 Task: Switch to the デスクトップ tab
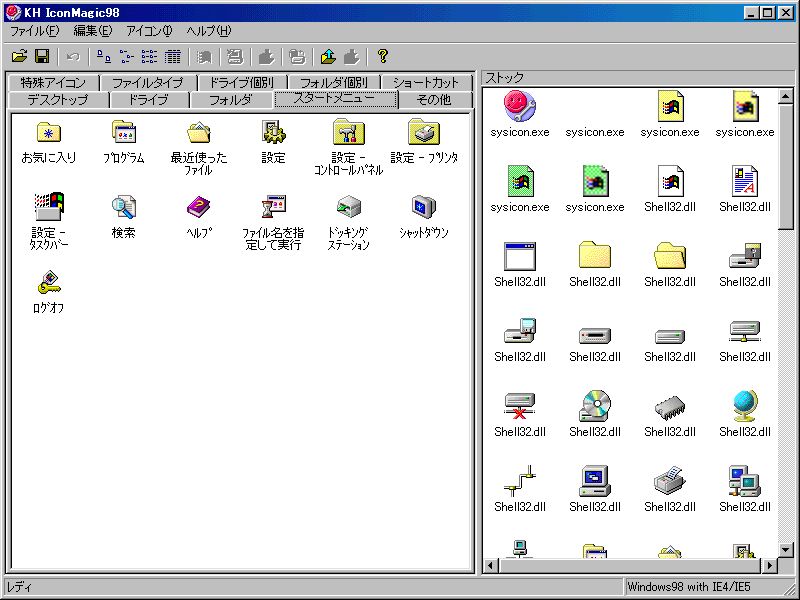tap(56, 100)
